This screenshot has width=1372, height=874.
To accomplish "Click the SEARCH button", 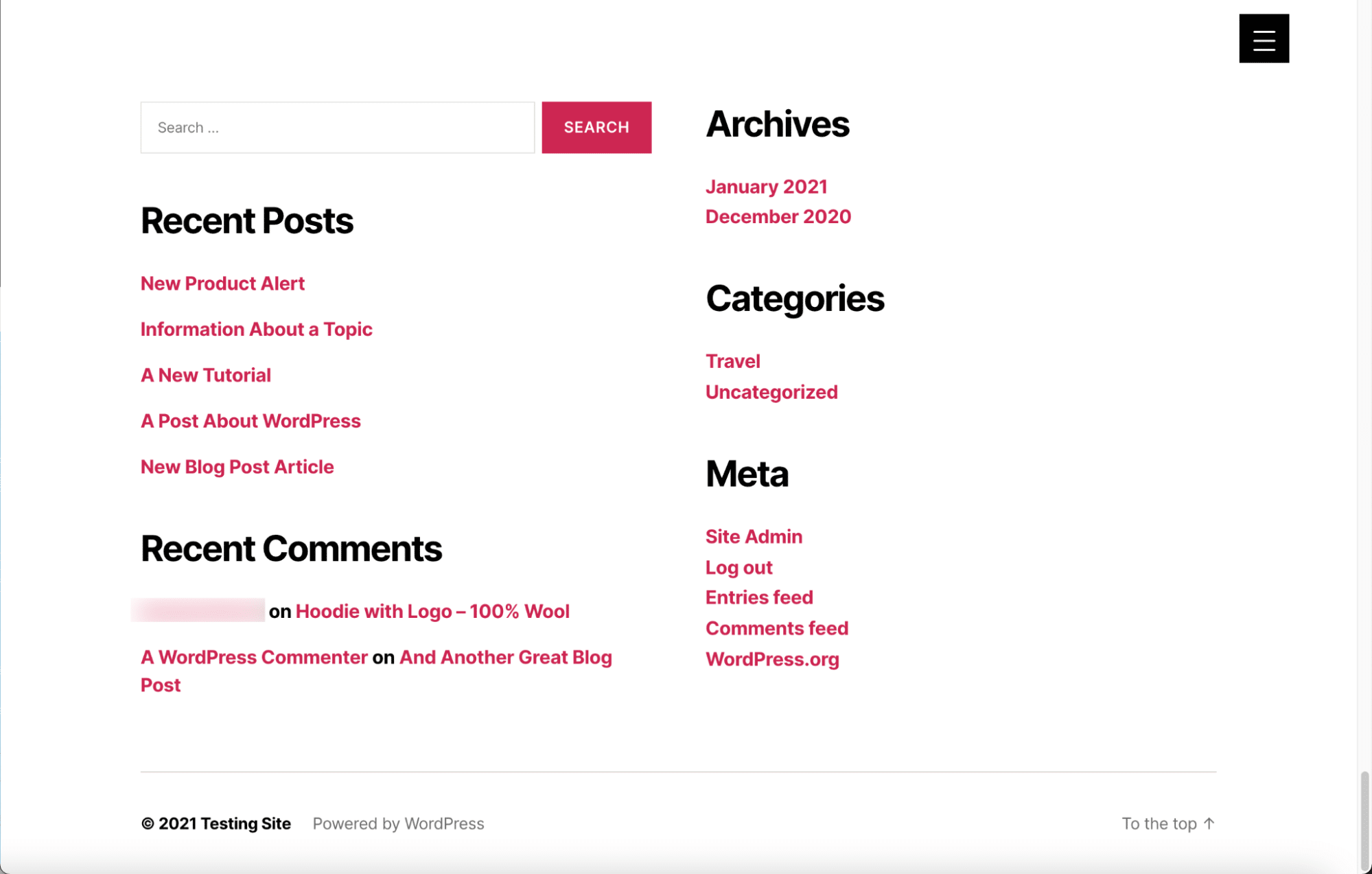I will pyautogui.click(x=596, y=126).
